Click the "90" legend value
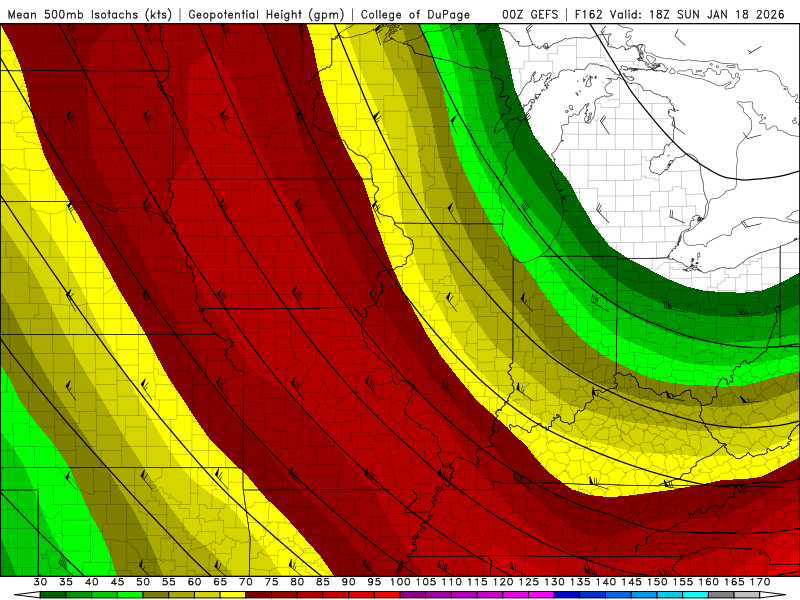 (348, 582)
